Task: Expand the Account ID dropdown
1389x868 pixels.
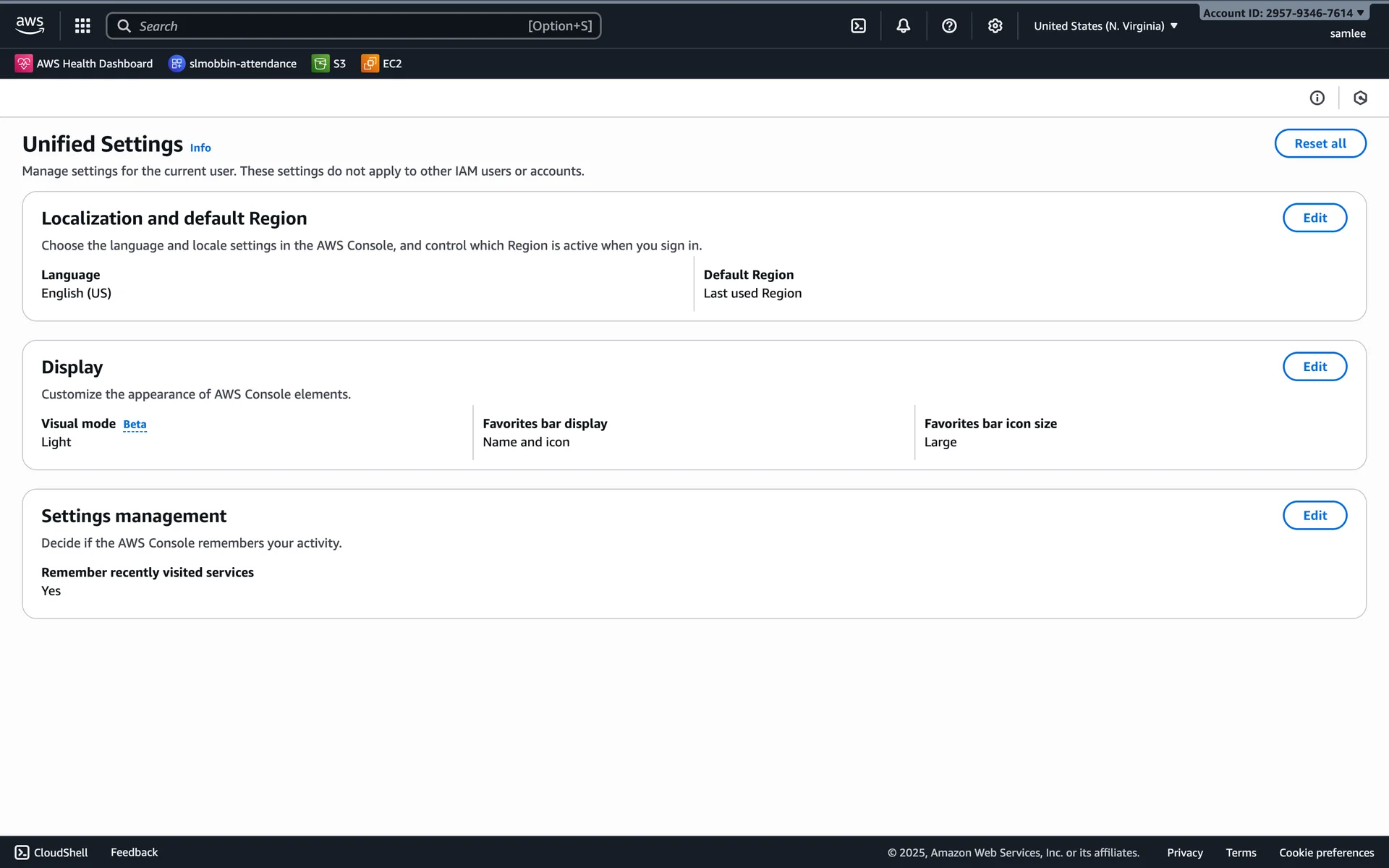Action: pyautogui.click(x=1283, y=13)
